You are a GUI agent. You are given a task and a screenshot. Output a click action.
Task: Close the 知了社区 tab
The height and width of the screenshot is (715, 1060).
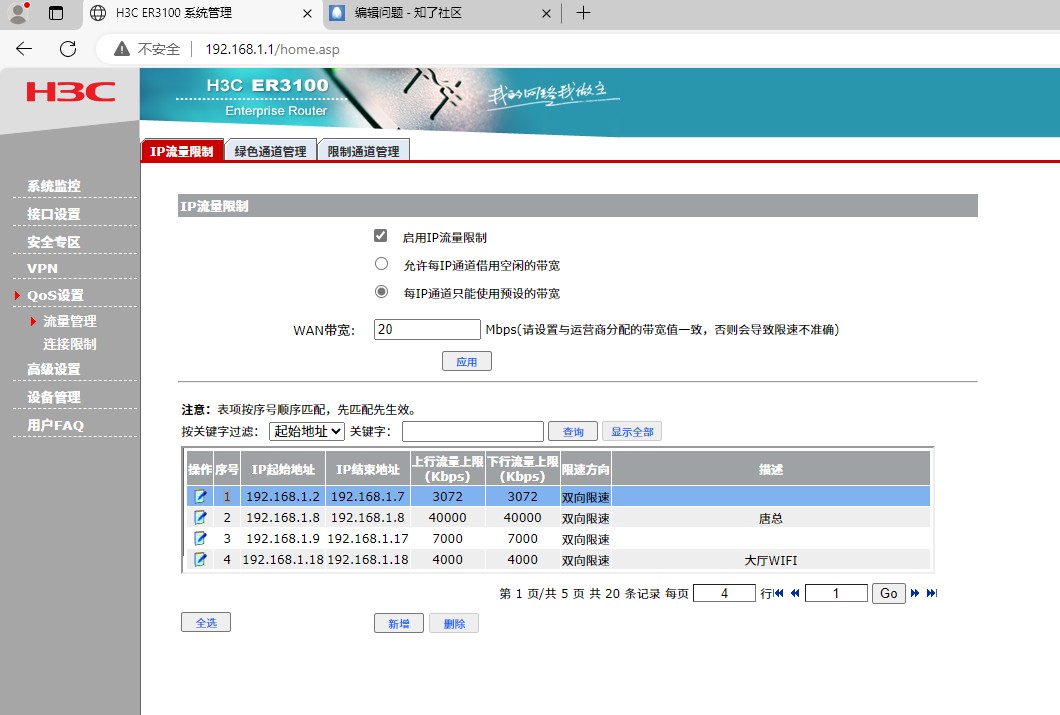pyautogui.click(x=546, y=13)
